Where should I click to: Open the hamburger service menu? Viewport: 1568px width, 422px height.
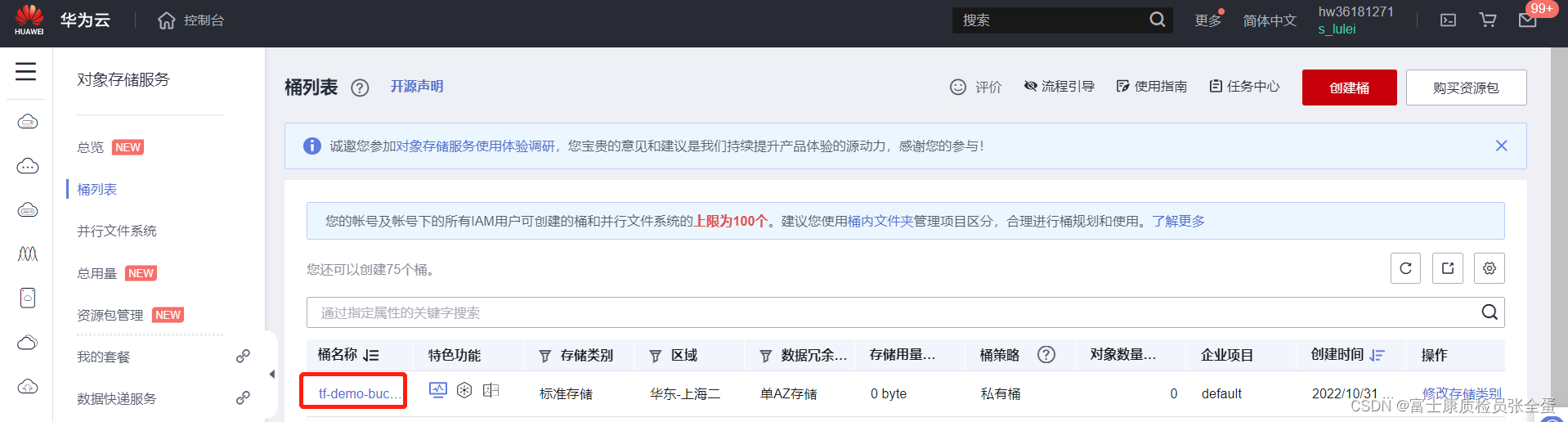click(x=26, y=71)
